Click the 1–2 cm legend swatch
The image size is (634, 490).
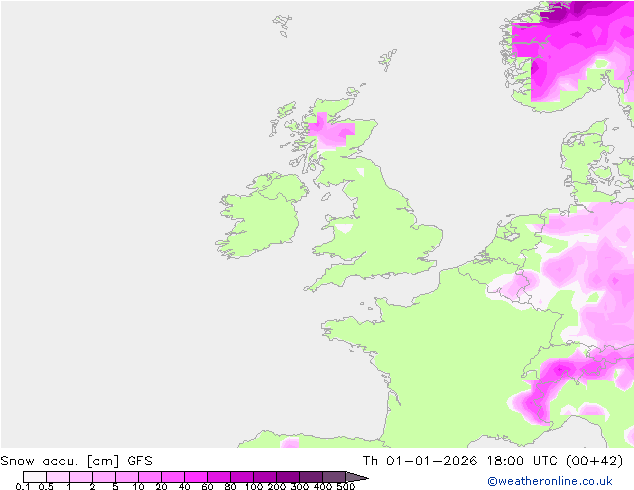[81, 477]
